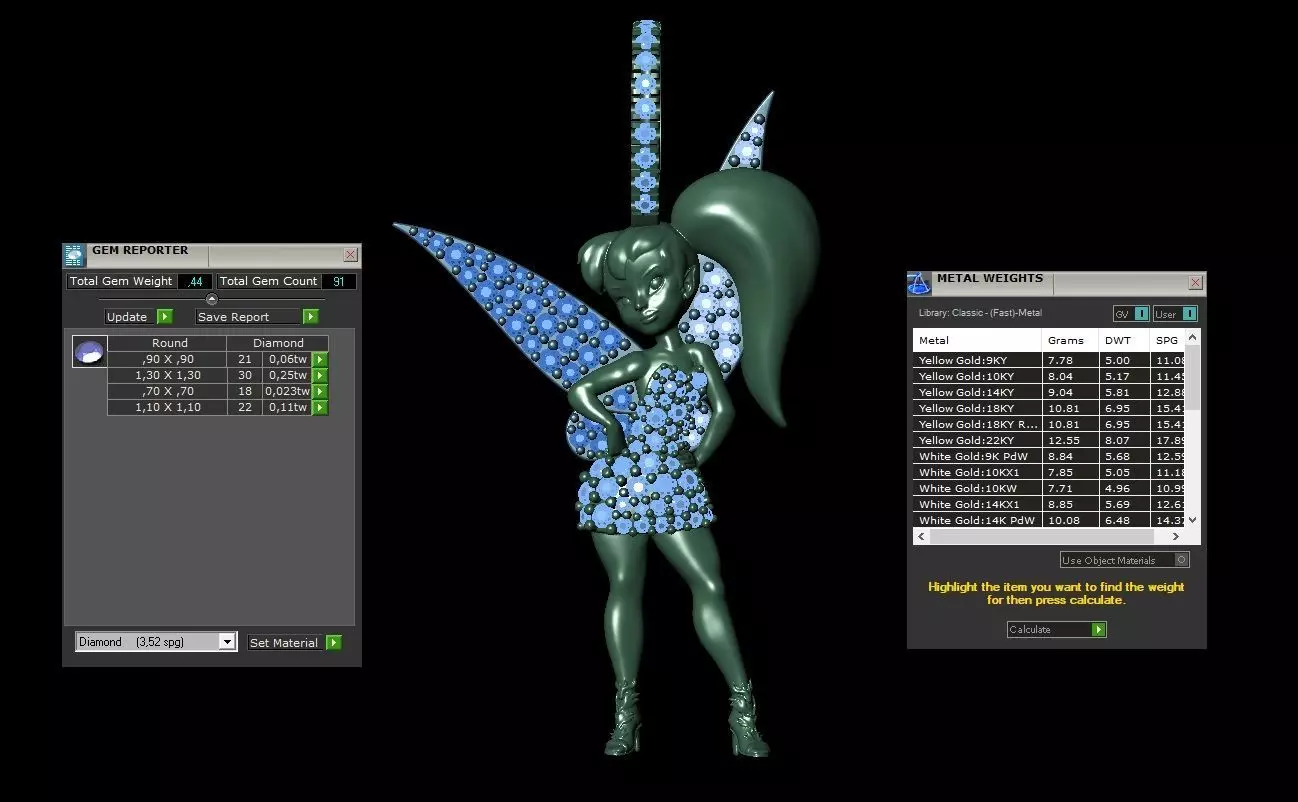Click the Total Gem Weight value field
This screenshot has width=1298, height=802.
point(195,282)
